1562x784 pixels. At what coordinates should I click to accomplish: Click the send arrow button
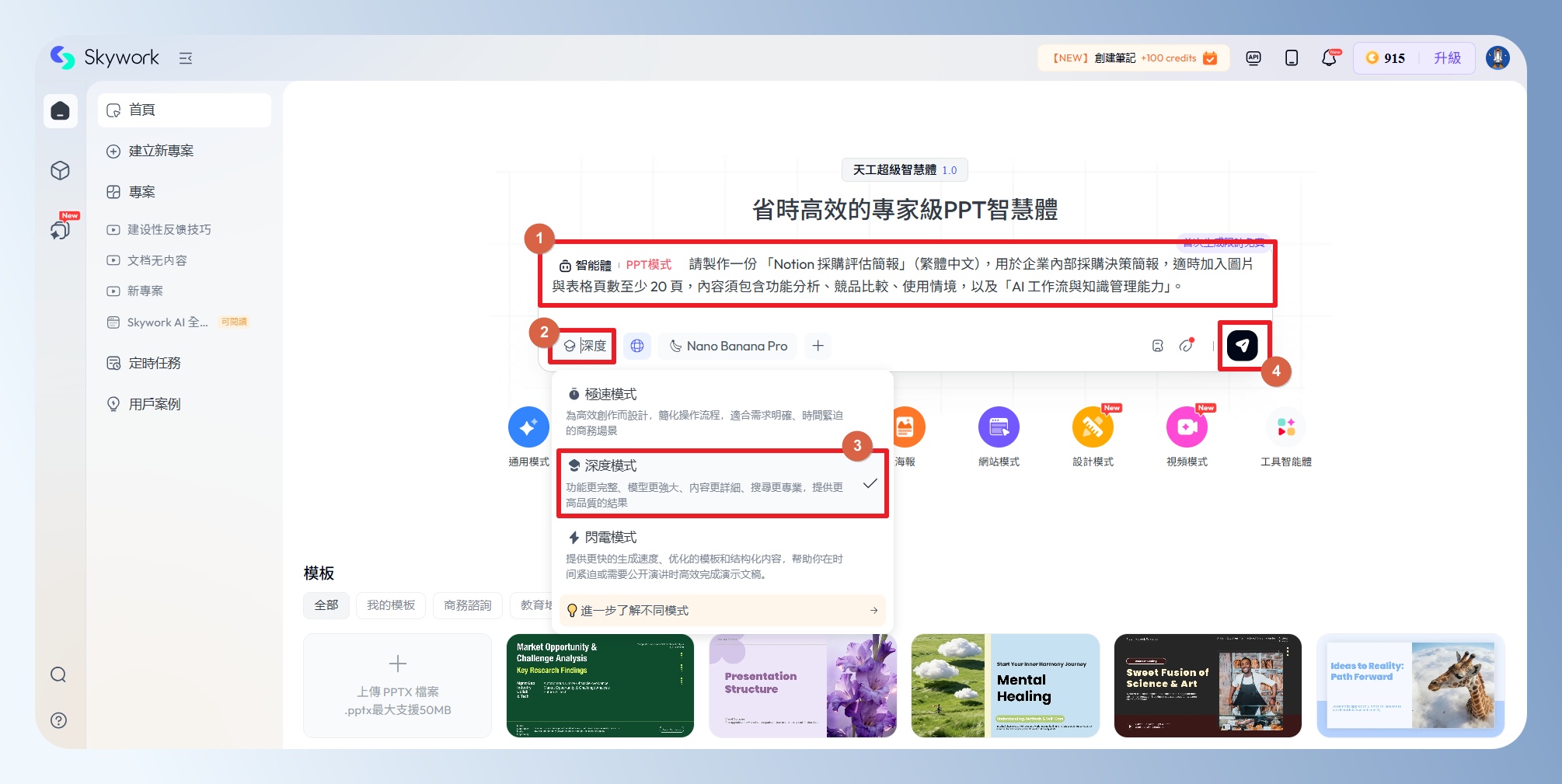pyautogui.click(x=1242, y=346)
